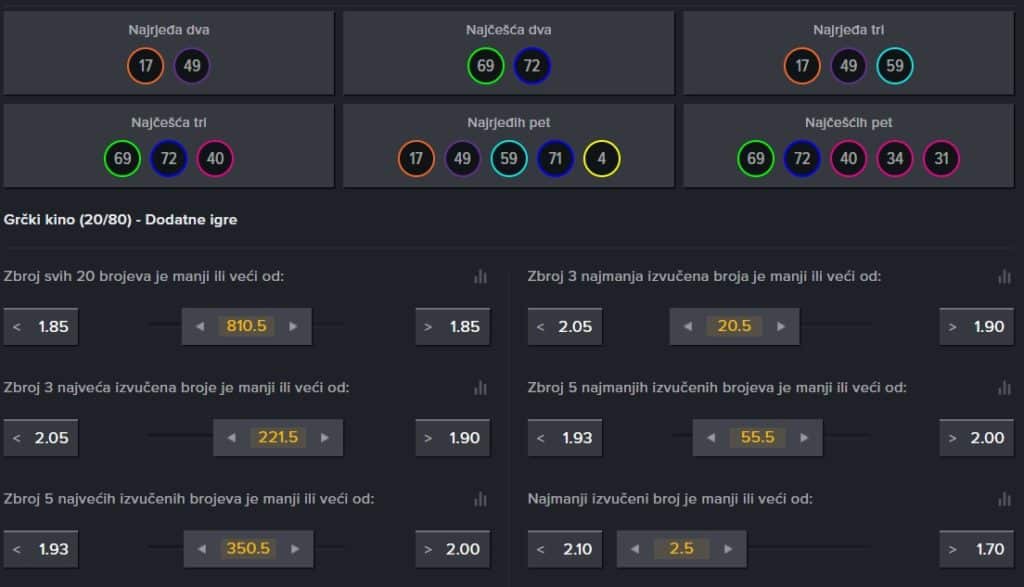Open stats chart for sum of 20 numbers
This screenshot has width=1024, height=587.
480,276
